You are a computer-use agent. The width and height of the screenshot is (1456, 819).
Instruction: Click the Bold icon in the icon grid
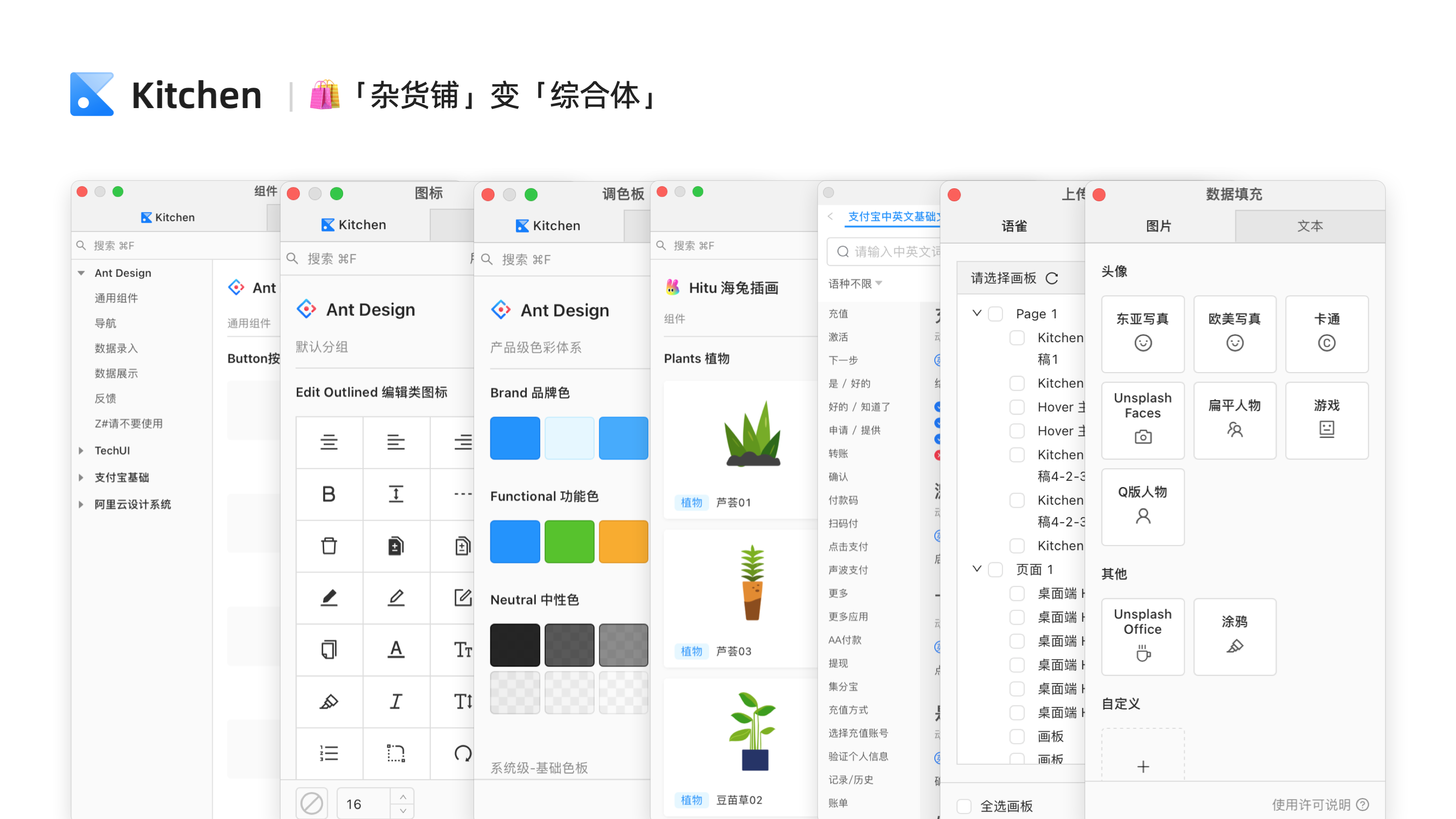(328, 494)
